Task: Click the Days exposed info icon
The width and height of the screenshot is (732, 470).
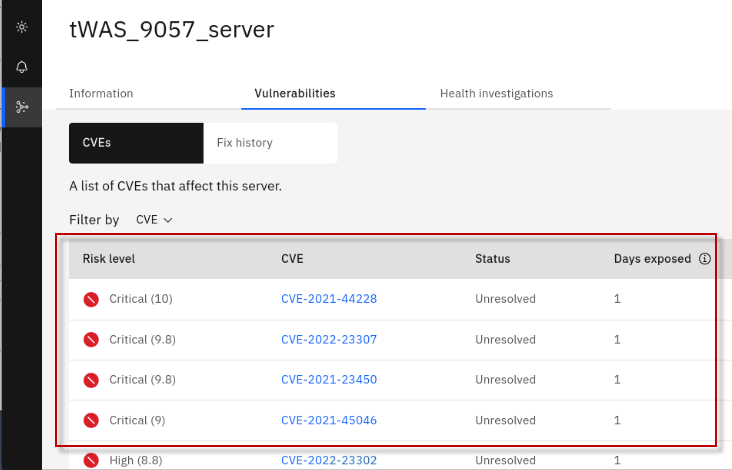Action: (704, 258)
